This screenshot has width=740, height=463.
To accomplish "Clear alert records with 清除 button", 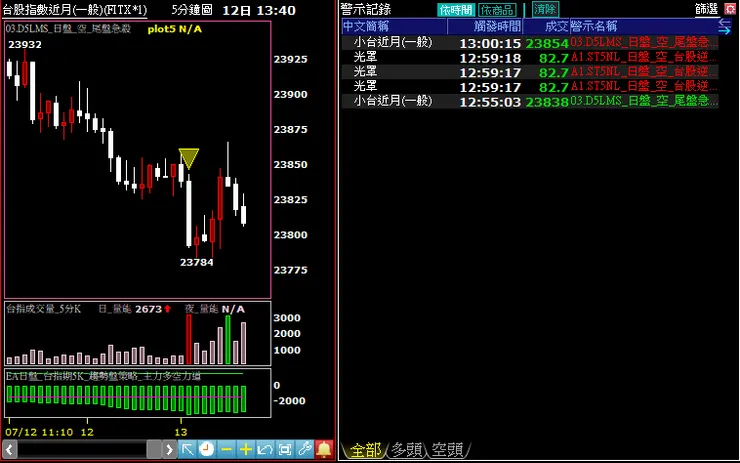I will (x=545, y=9).
